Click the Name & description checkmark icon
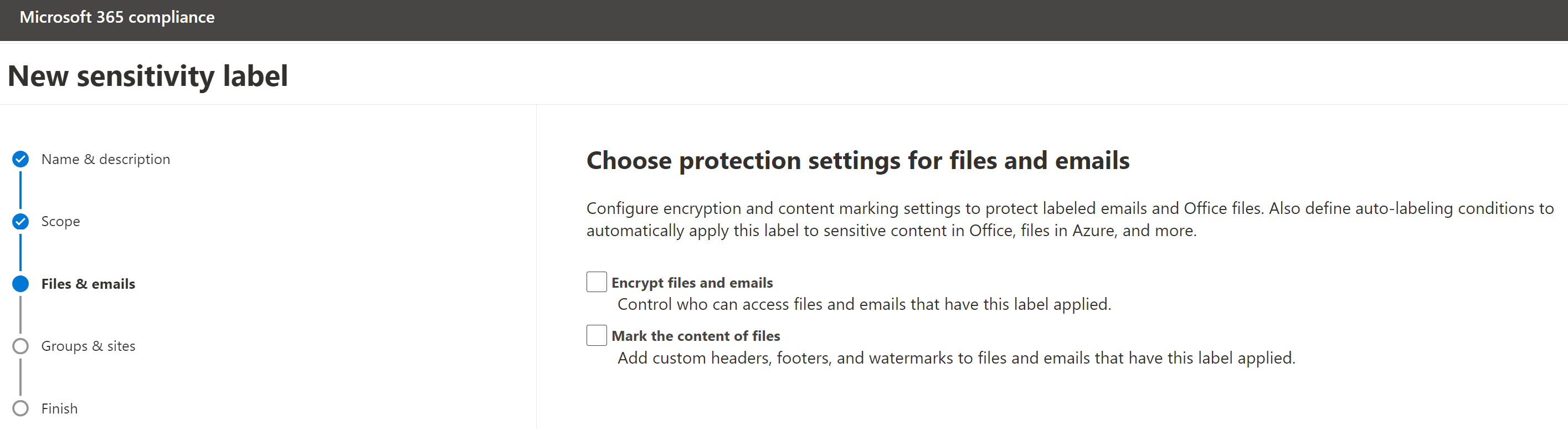This screenshot has width=1568, height=429. [x=20, y=159]
